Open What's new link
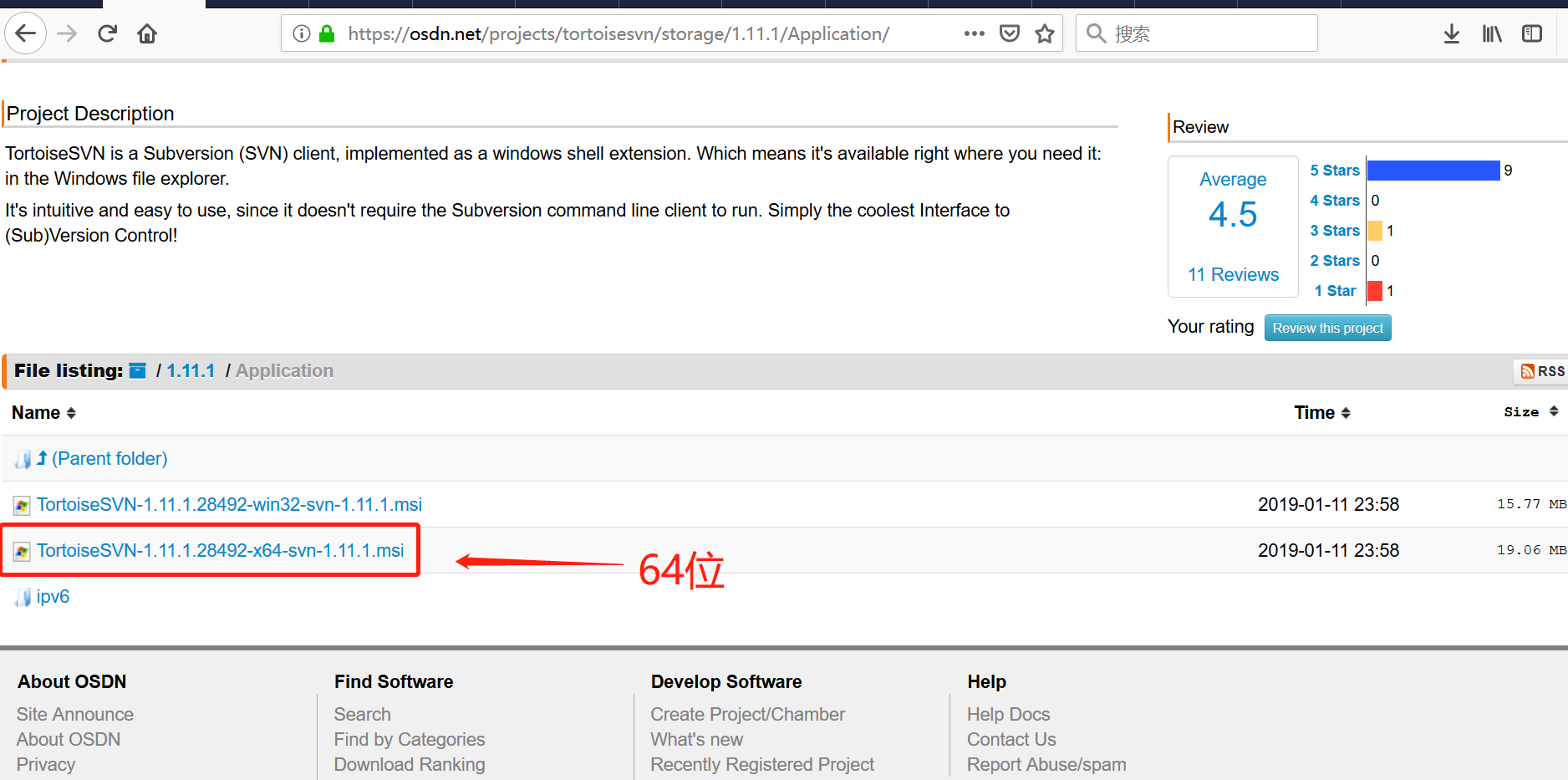Screen dimensions: 1568x780 pos(697,739)
